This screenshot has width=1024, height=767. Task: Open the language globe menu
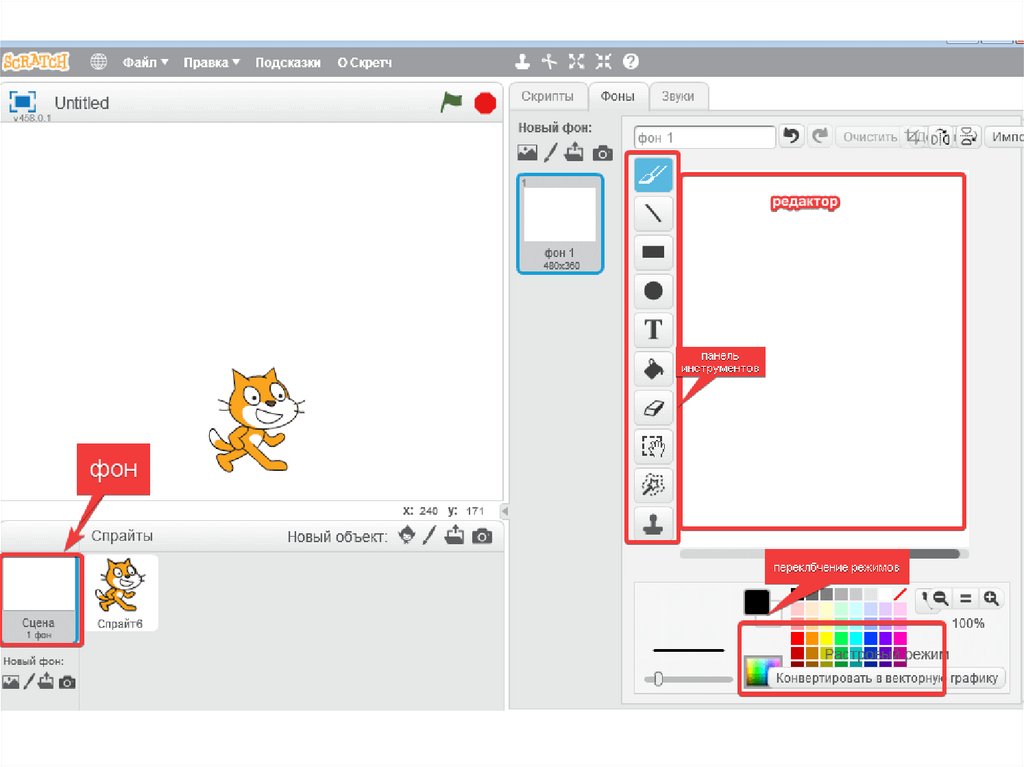pyautogui.click(x=99, y=61)
